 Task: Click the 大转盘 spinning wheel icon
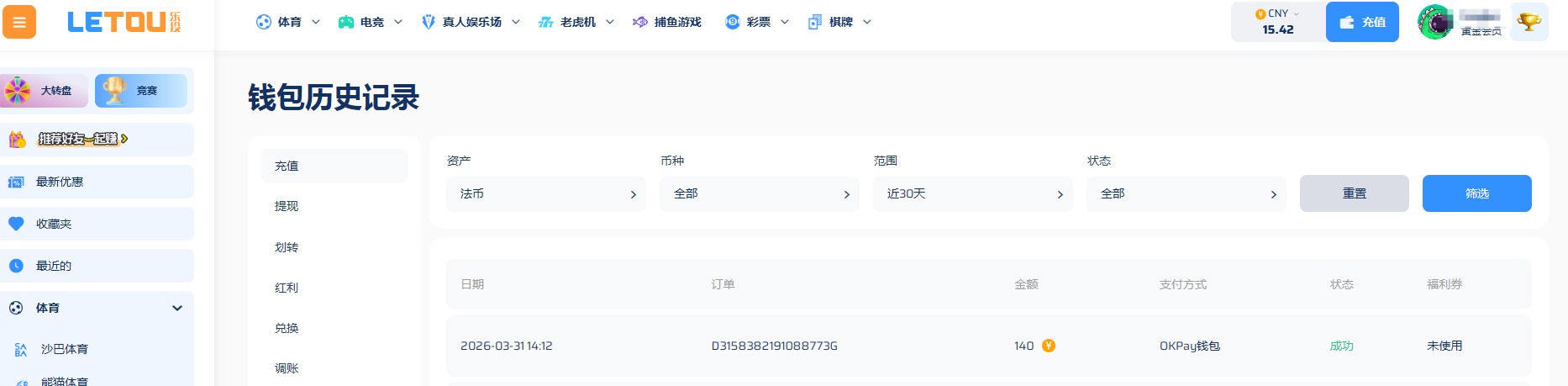(x=17, y=90)
